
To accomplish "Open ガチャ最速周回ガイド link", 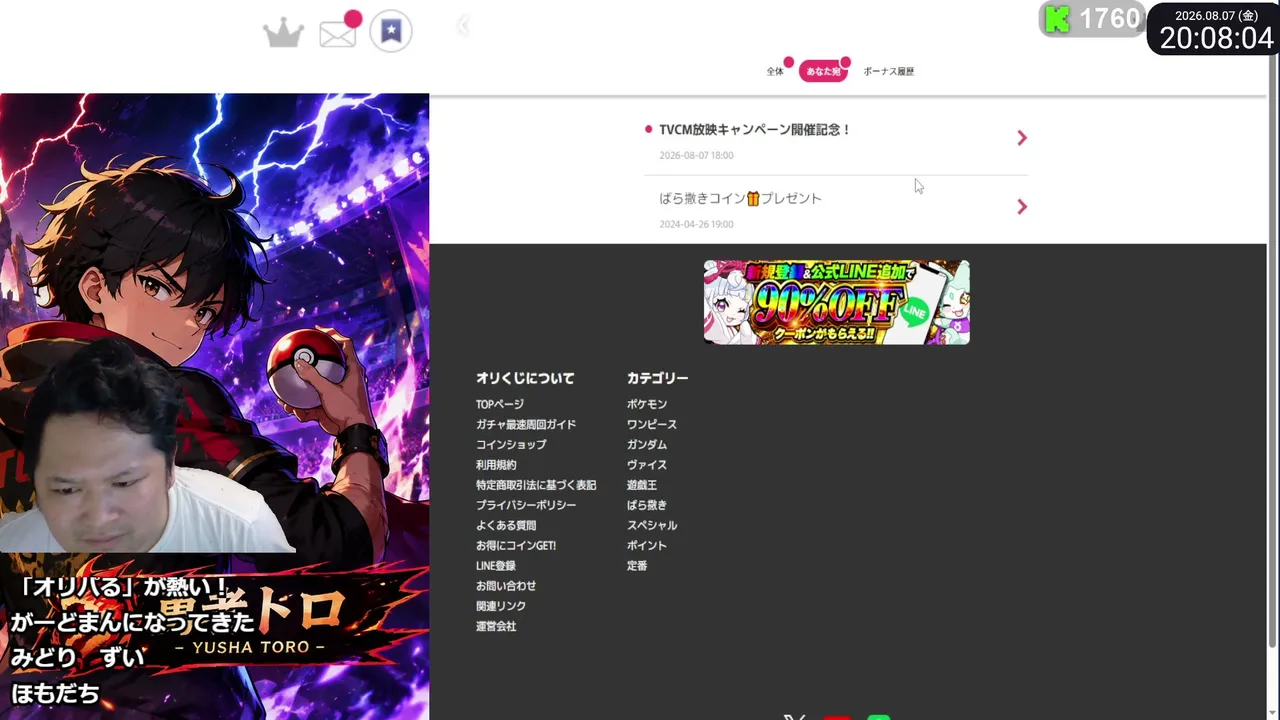I will (526, 424).
